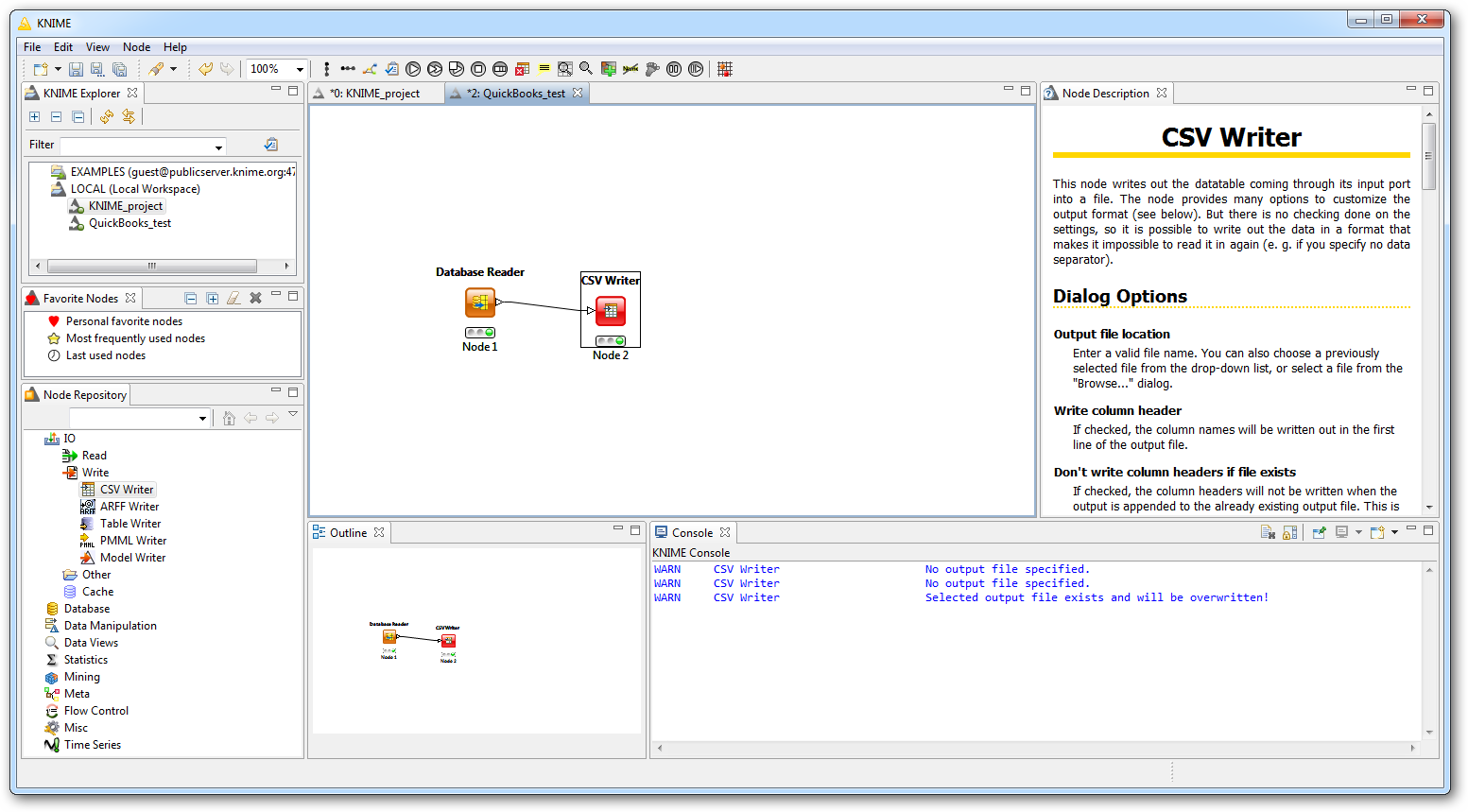Click Reset selected nodes icon
This screenshot has height=812, width=1468.
tap(522, 69)
